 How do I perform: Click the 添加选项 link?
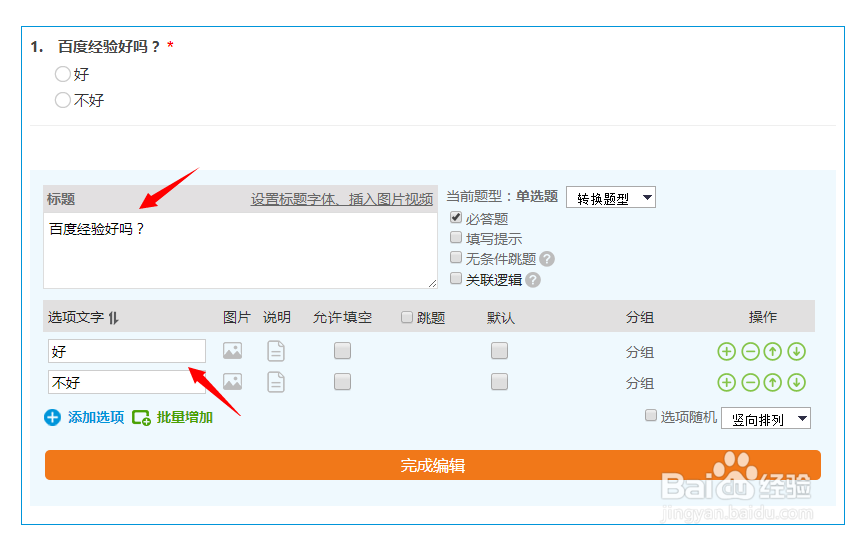(96, 418)
